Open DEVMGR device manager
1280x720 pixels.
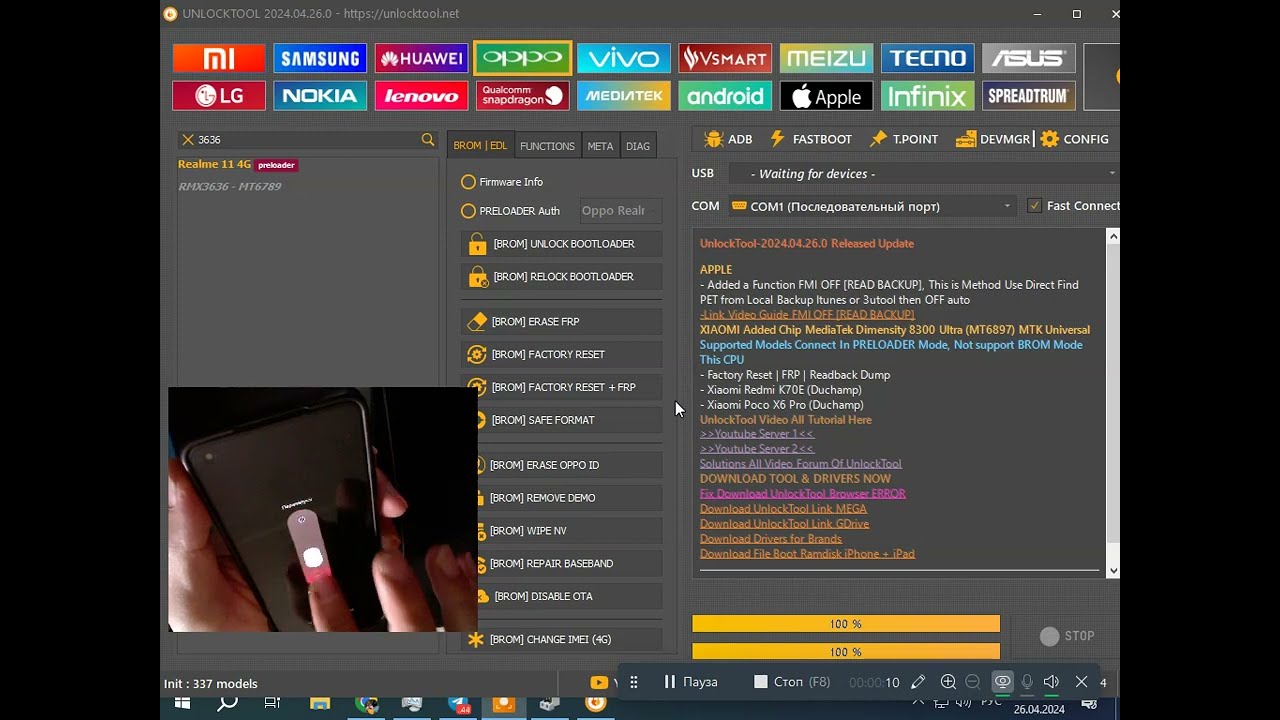click(993, 139)
